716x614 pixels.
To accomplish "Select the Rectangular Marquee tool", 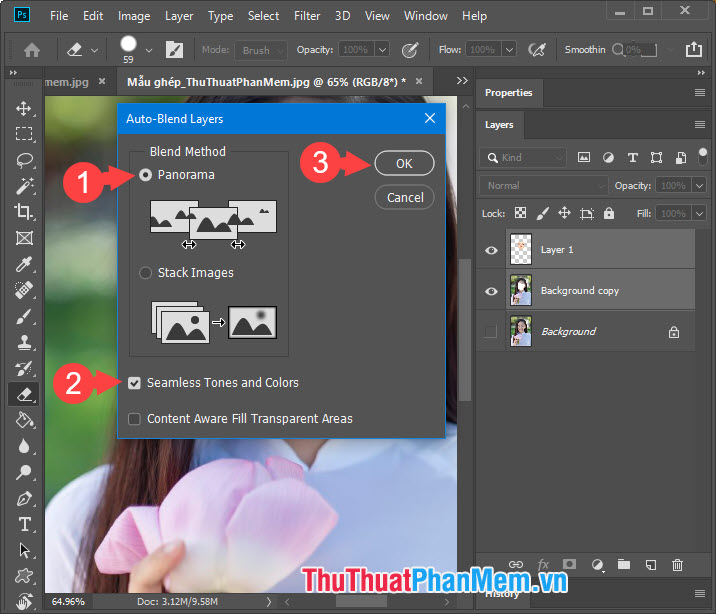I will 24,134.
